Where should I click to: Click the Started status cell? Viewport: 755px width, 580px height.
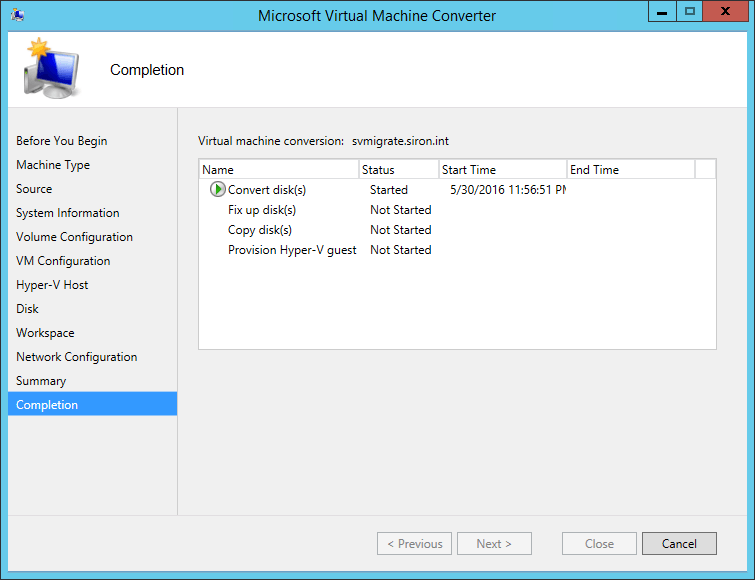[x=389, y=190]
